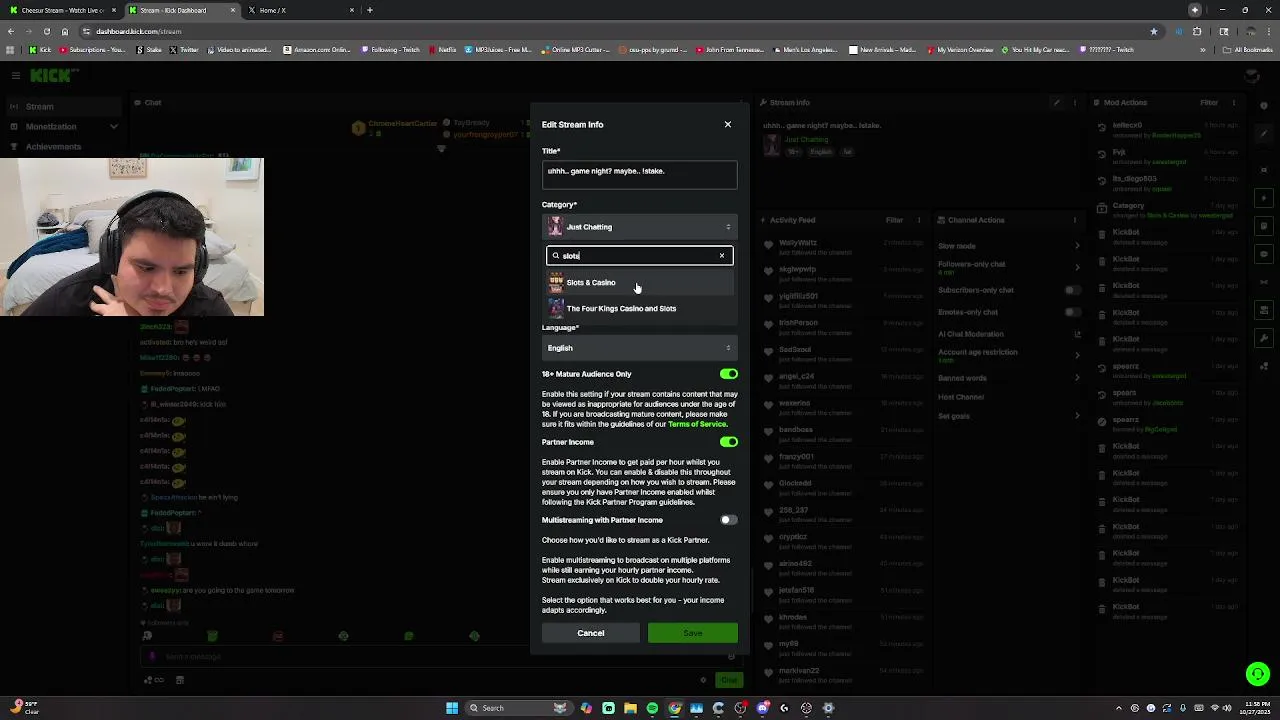Viewport: 1280px width, 720px height.
Task: Switch to Cheesur Stream browser tab
Action: pos(60,10)
